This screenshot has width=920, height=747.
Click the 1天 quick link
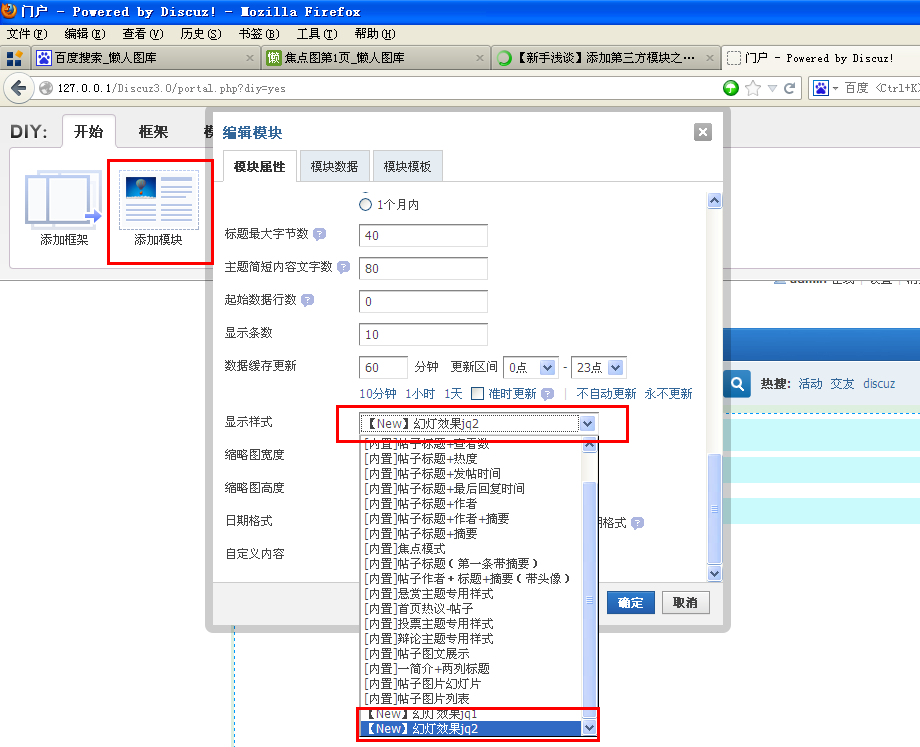tap(453, 394)
